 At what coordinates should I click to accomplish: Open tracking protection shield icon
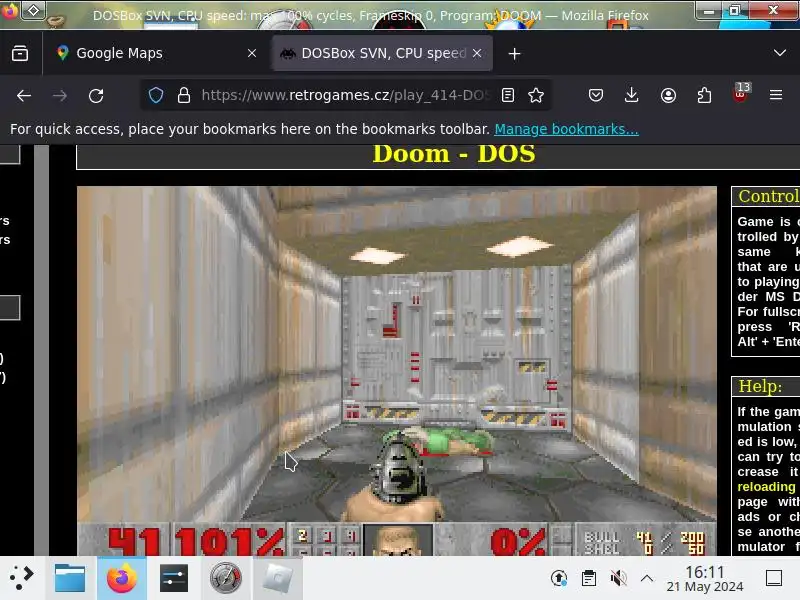(156, 95)
